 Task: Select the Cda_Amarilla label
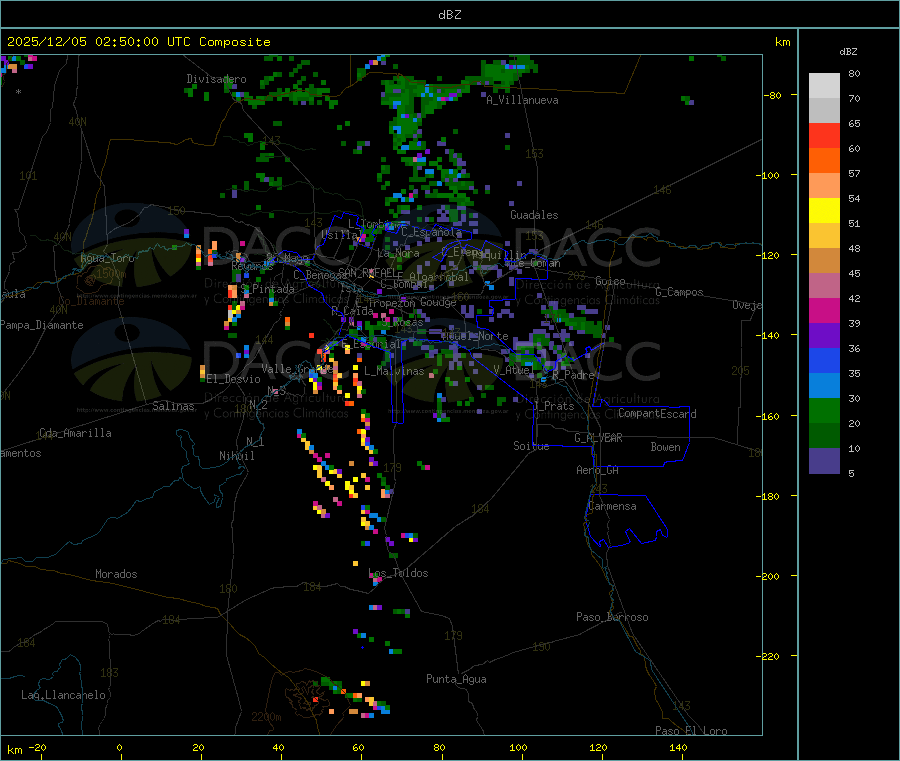click(x=75, y=433)
